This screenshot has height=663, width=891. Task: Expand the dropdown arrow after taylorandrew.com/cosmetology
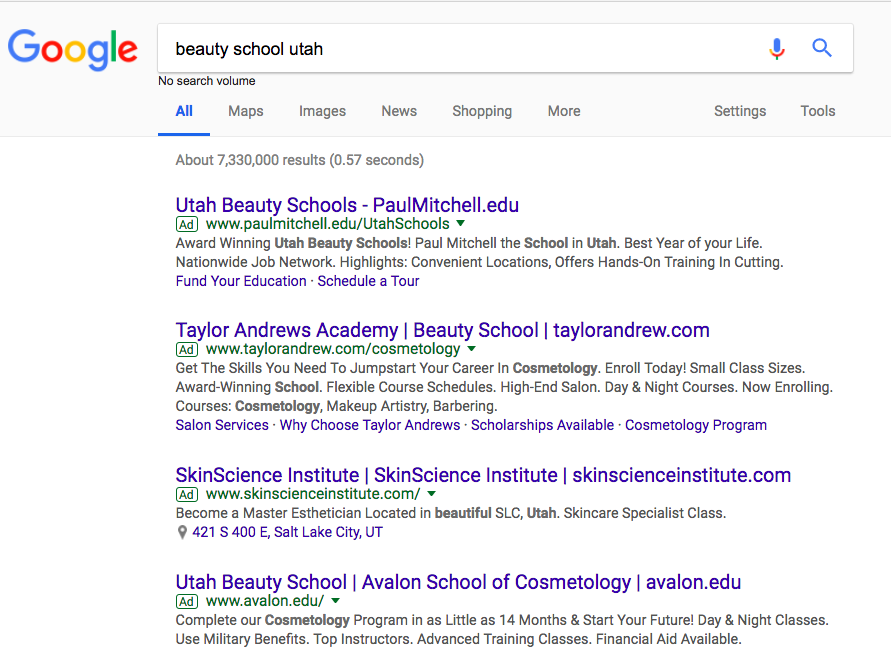[472, 348]
